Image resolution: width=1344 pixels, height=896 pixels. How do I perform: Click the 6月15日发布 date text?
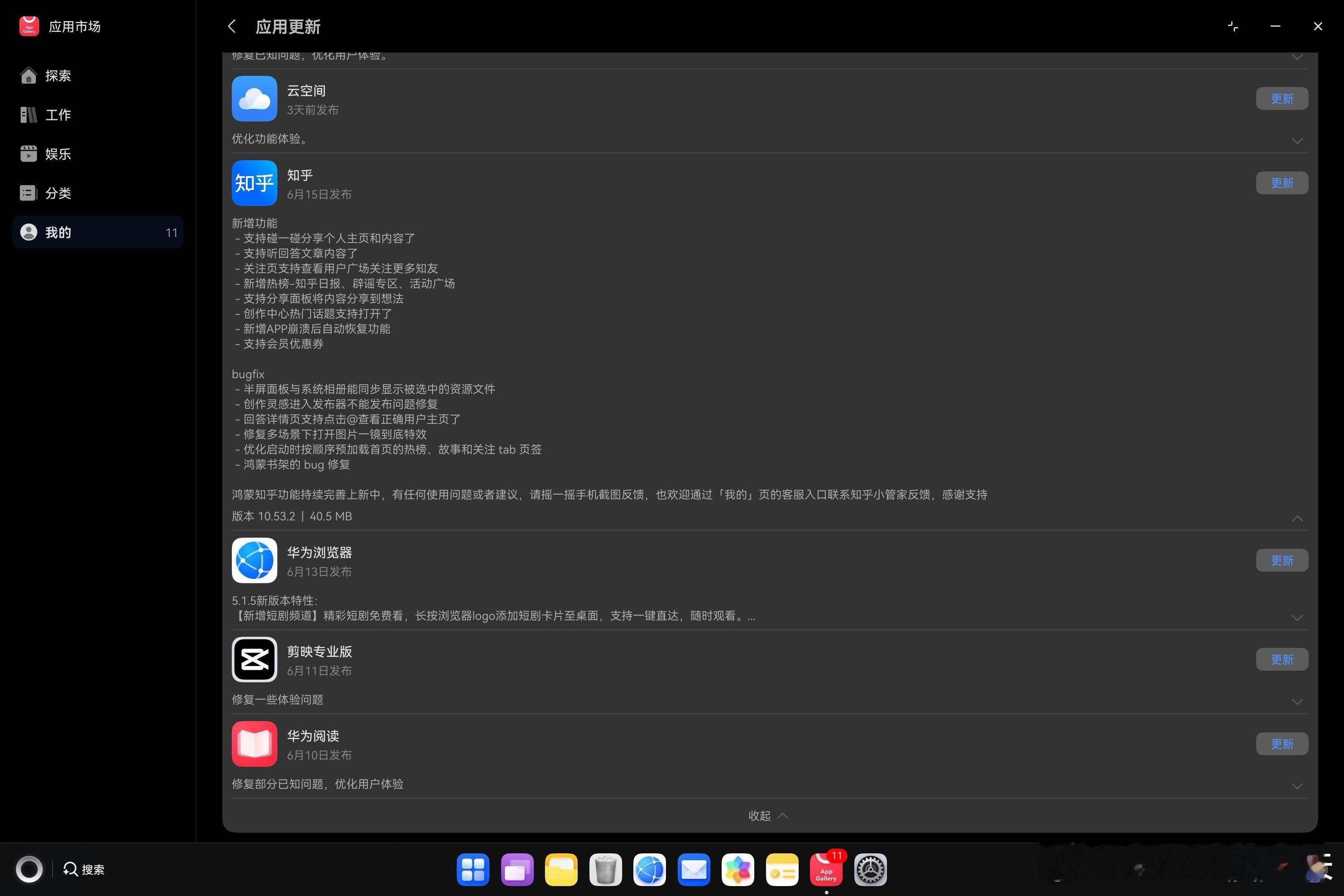pyautogui.click(x=320, y=194)
